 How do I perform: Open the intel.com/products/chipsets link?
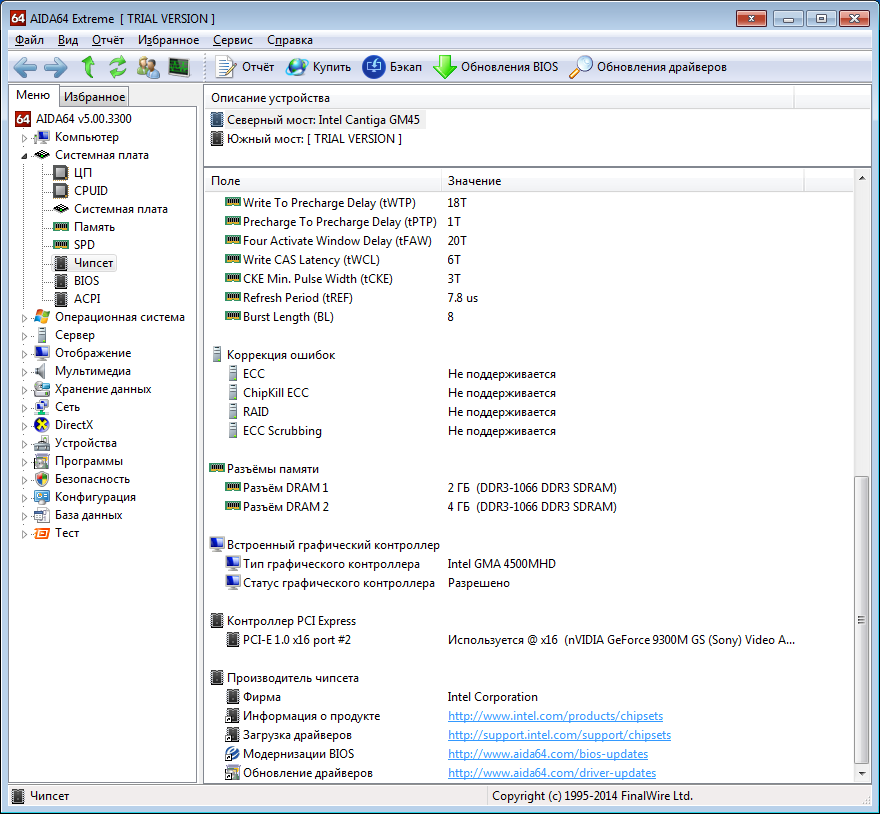pyautogui.click(x=555, y=716)
